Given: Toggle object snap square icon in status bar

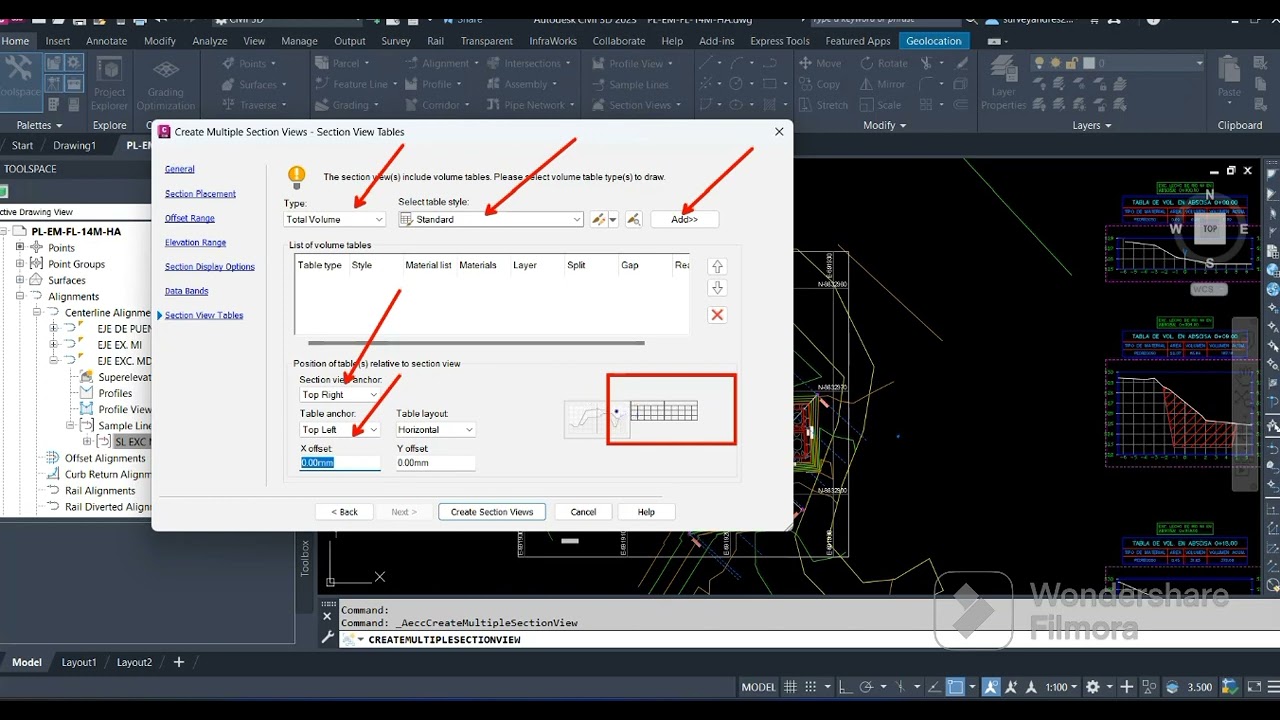Looking at the screenshot, I should point(956,687).
